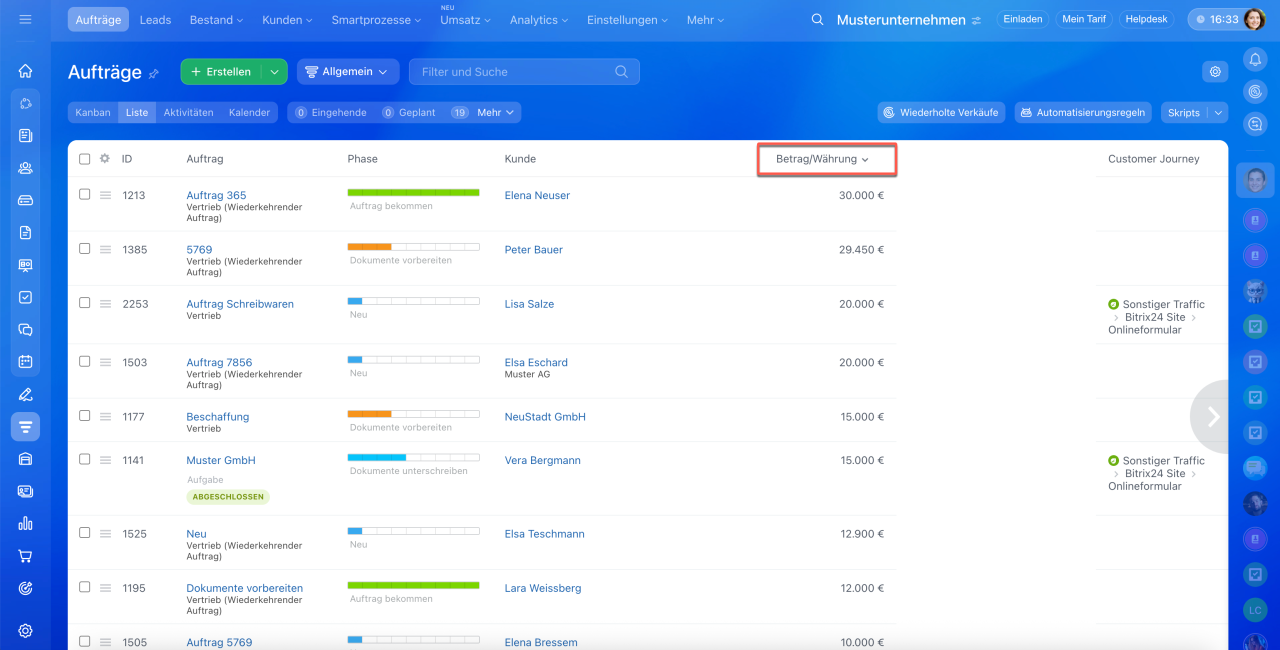The width and height of the screenshot is (1280, 650).
Task: Open the notifications bell icon
Action: click(1255, 60)
